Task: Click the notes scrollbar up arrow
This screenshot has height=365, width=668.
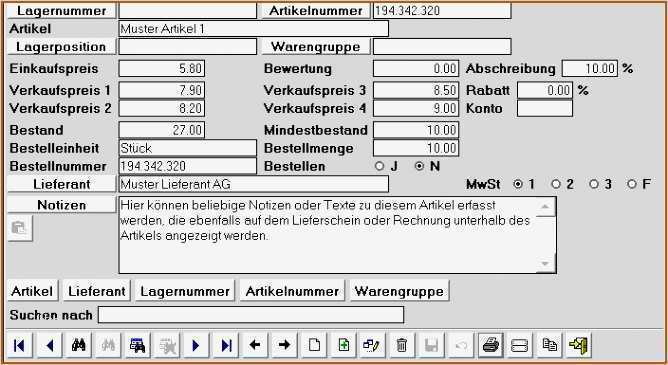Action: [x=545, y=207]
